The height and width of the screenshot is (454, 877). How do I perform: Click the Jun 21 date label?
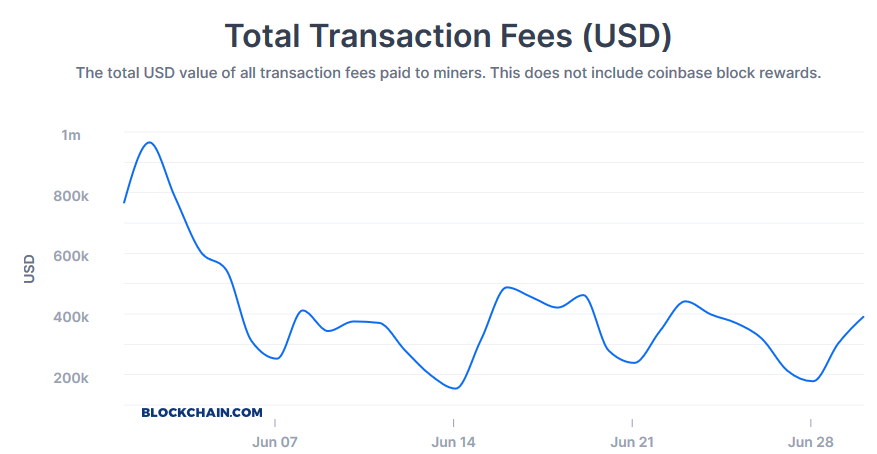click(632, 441)
